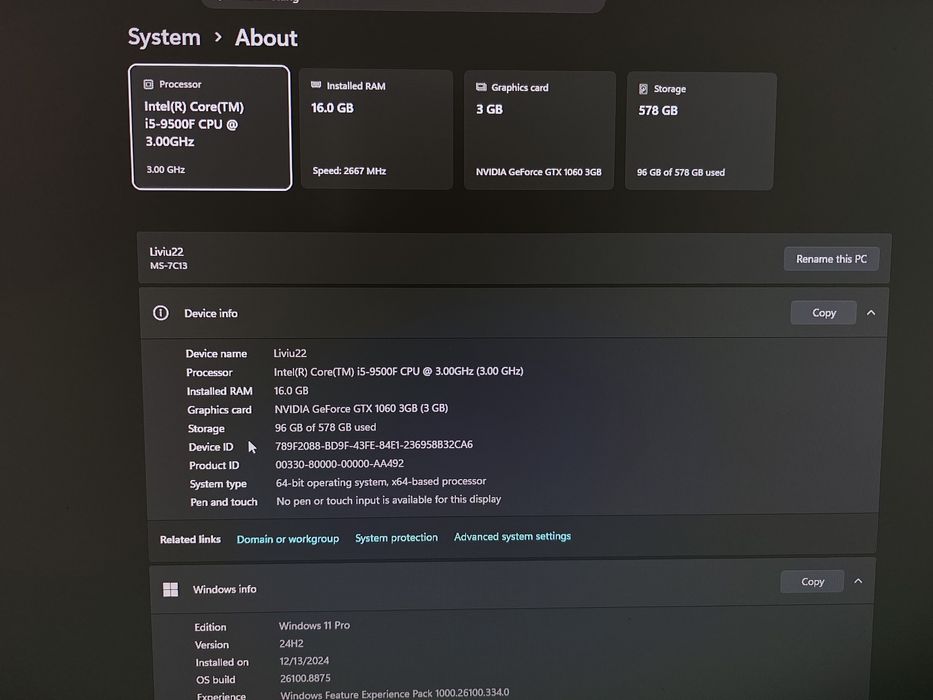Image resolution: width=933 pixels, height=700 pixels.
Task: Click Storage value 96 GB of 578 GB used
Action: pos(325,427)
